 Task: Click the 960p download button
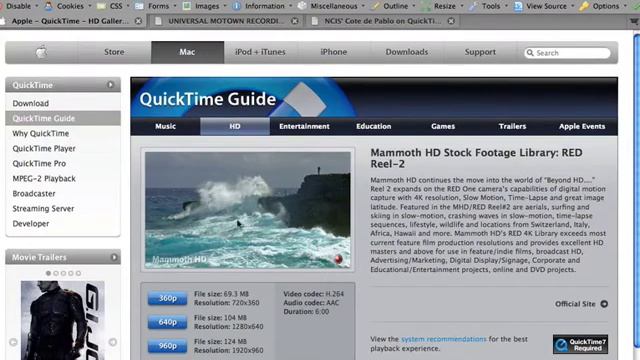[x=167, y=346]
